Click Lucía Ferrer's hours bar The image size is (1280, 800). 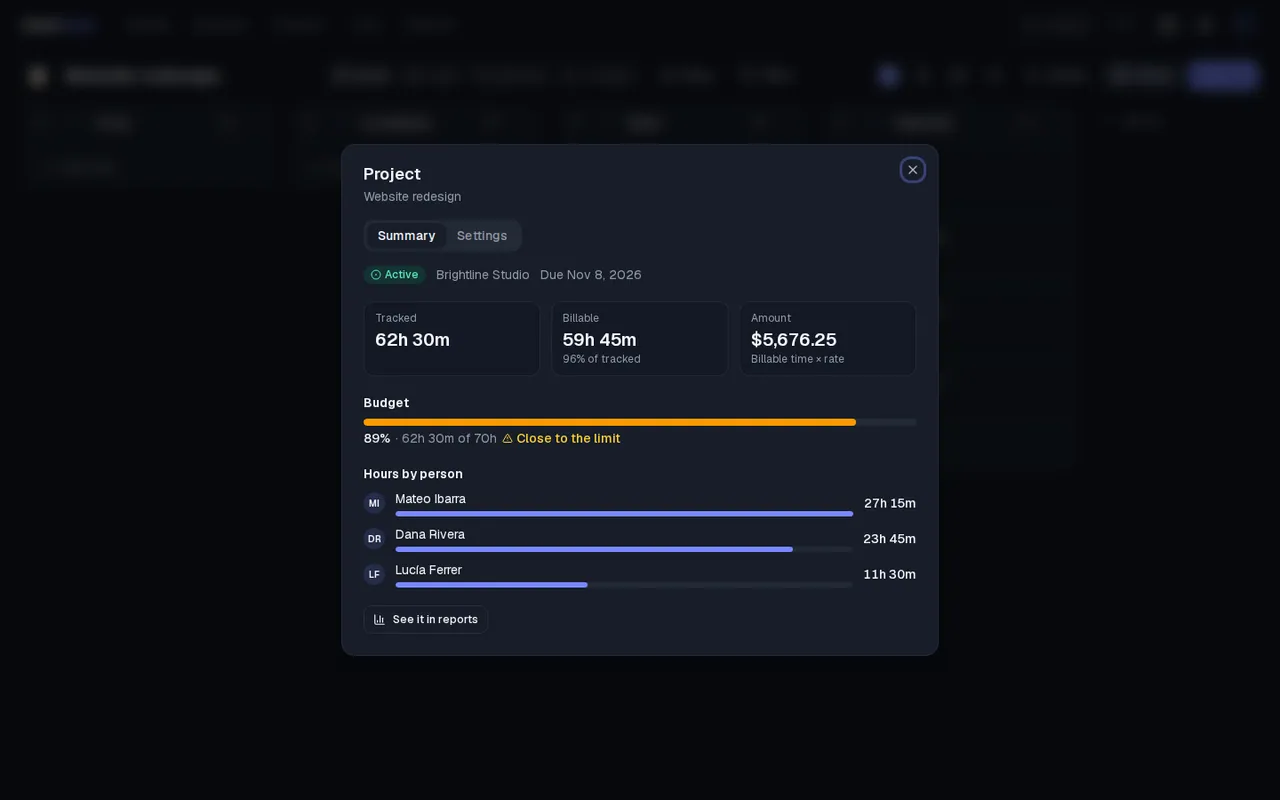point(624,585)
